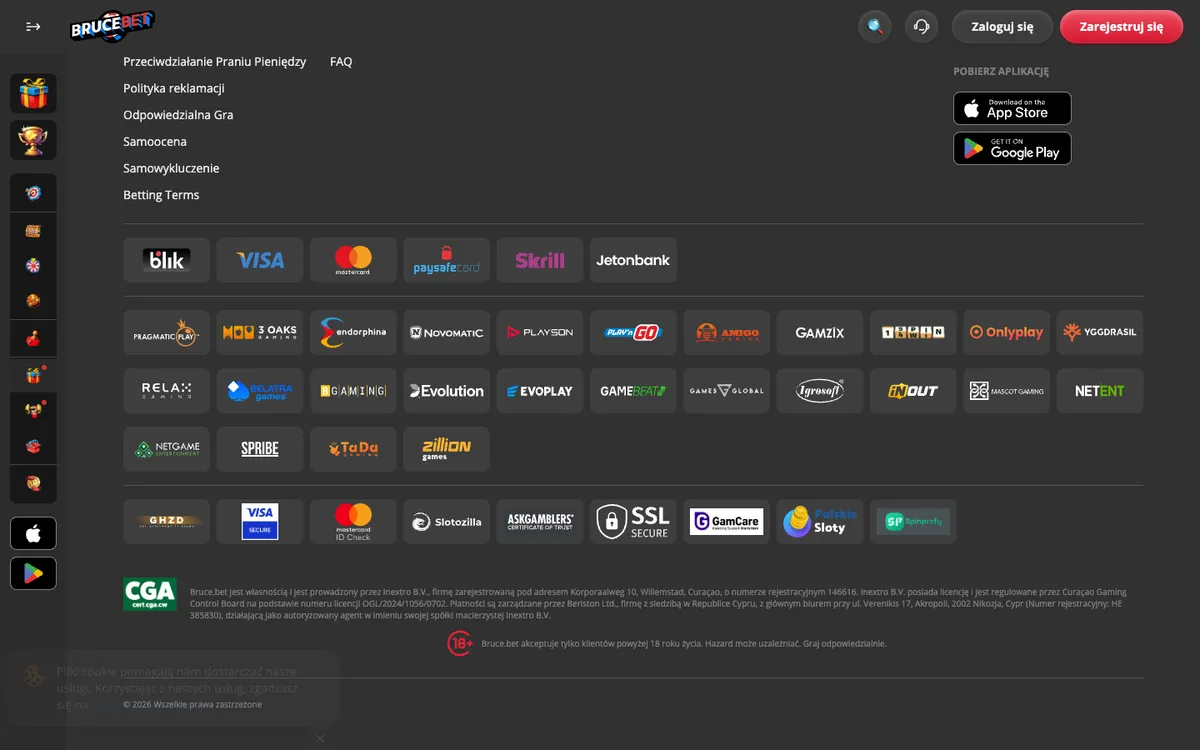1200x750 pixels.
Task: Click the Amigo Gaming provider logo
Action: click(727, 333)
